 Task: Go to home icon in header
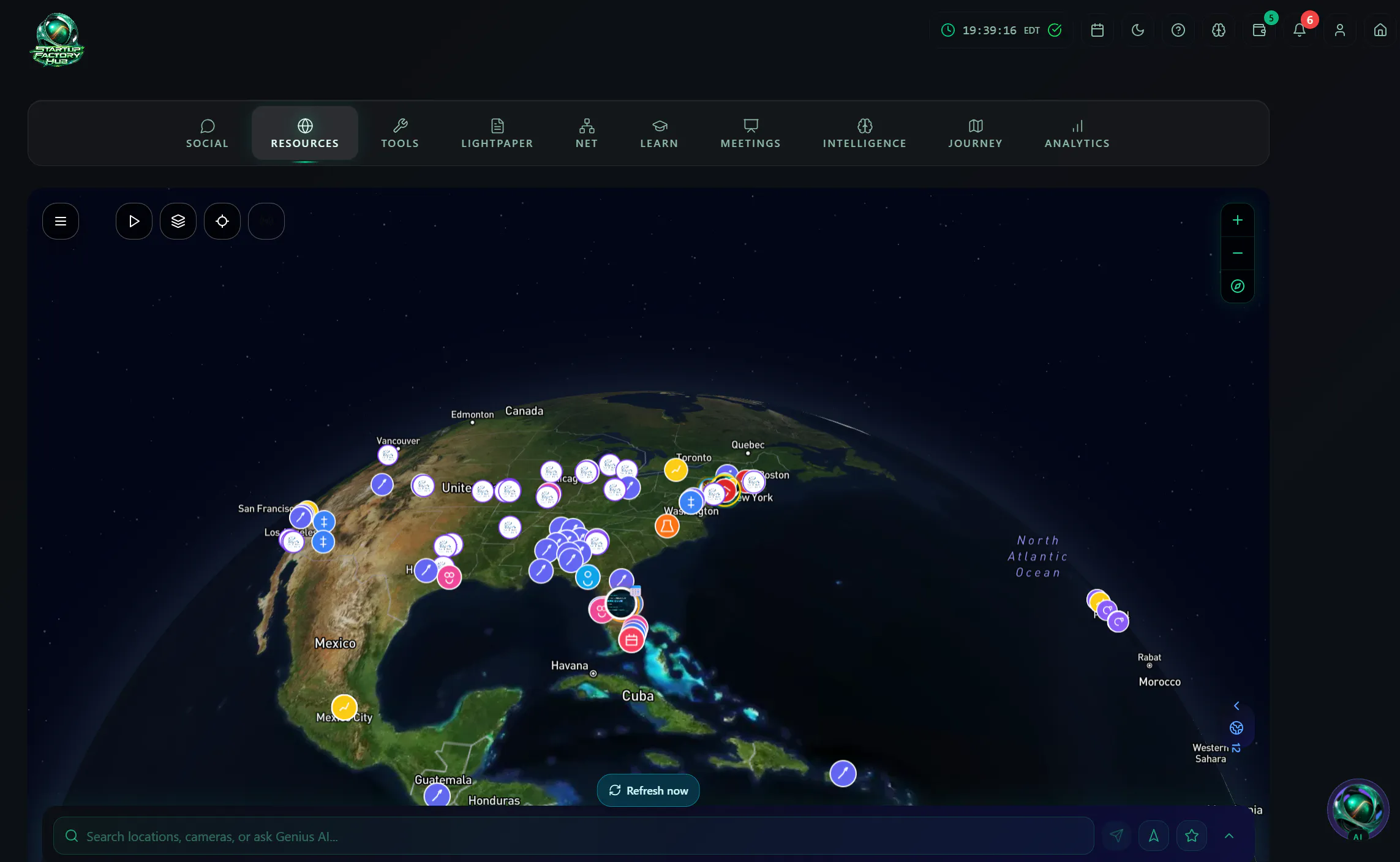pyautogui.click(x=1380, y=30)
